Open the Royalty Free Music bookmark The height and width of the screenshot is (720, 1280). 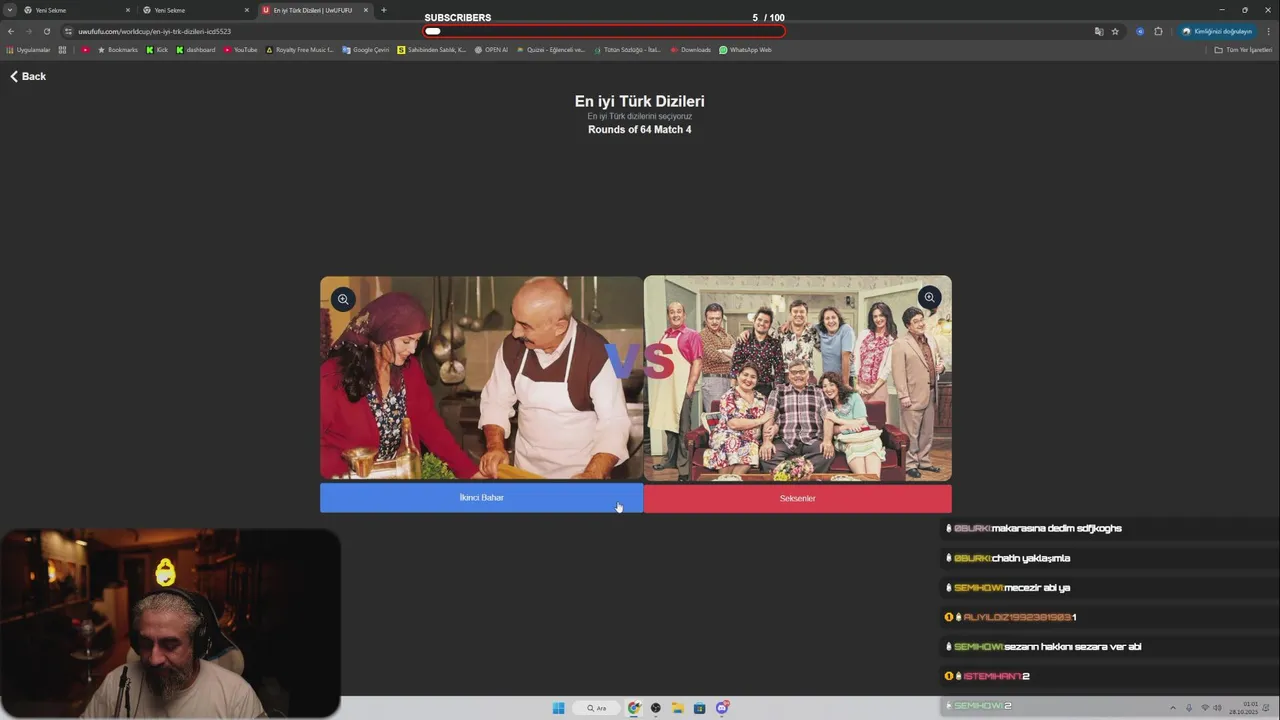300,50
